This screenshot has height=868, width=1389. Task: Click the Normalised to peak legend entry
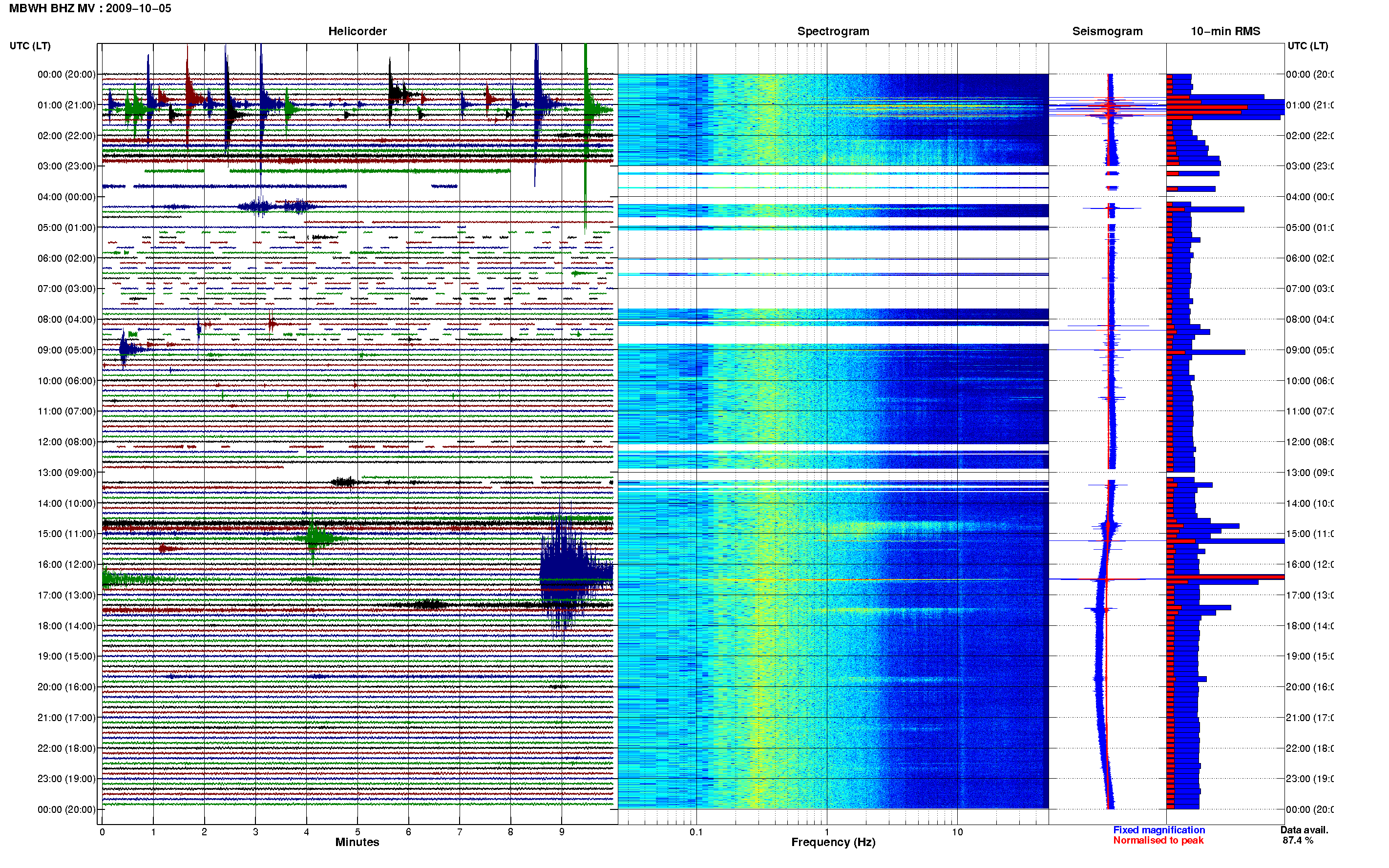point(1158,841)
